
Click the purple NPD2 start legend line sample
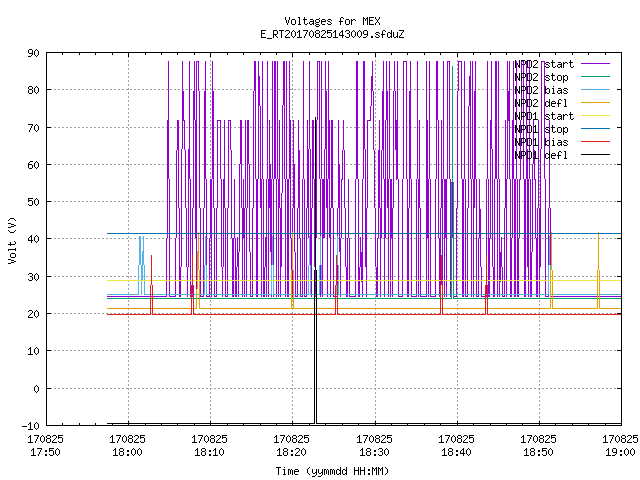[595, 64]
